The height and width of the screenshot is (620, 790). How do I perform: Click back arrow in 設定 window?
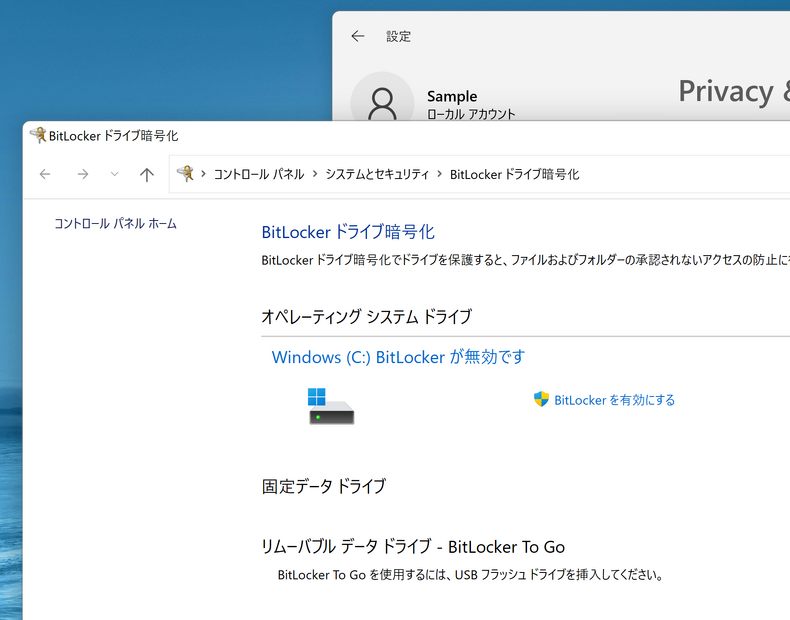[x=358, y=36]
